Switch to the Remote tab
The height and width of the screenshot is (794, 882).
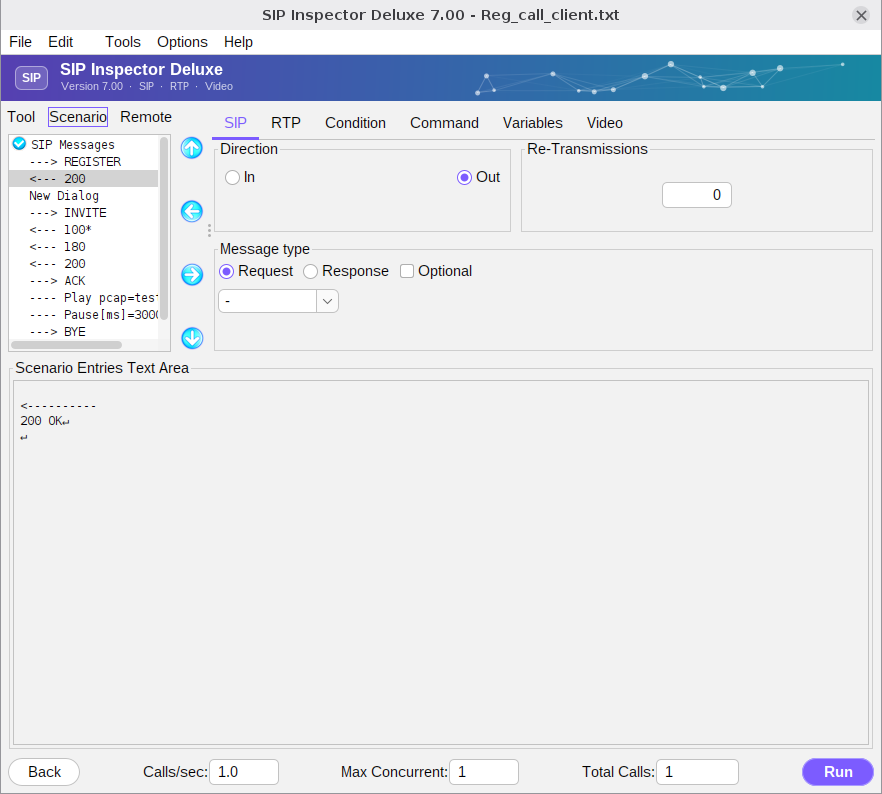pos(146,117)
